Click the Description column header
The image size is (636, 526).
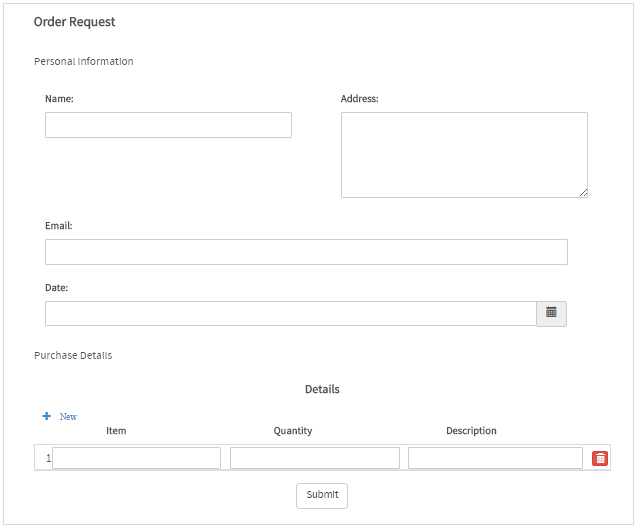(471, 431)
